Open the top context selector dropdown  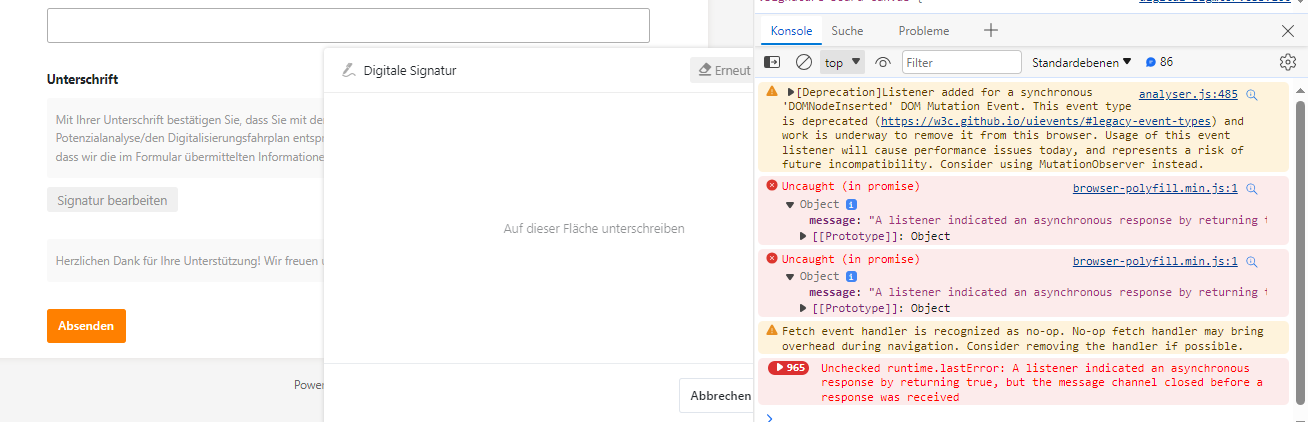click(x=842, y=62)
